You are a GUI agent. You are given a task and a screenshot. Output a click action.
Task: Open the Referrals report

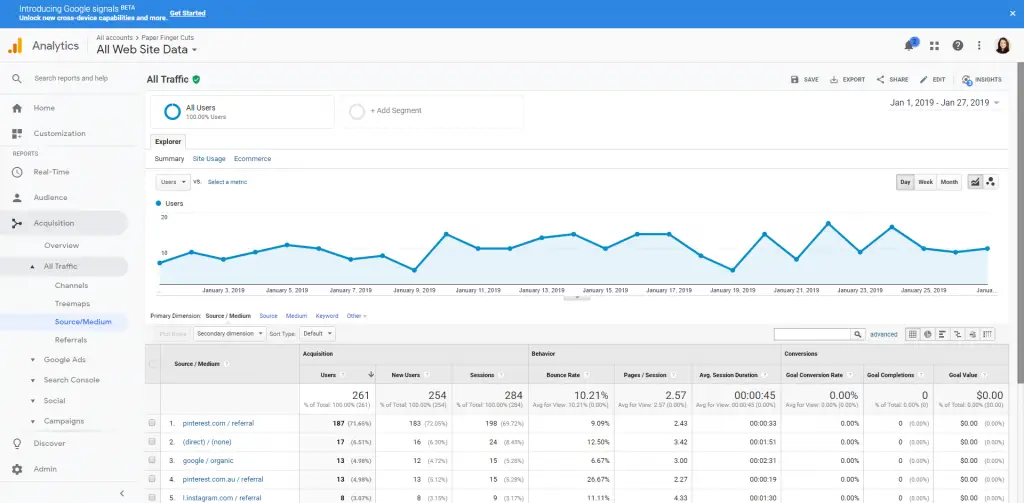(x=71, y=340)
